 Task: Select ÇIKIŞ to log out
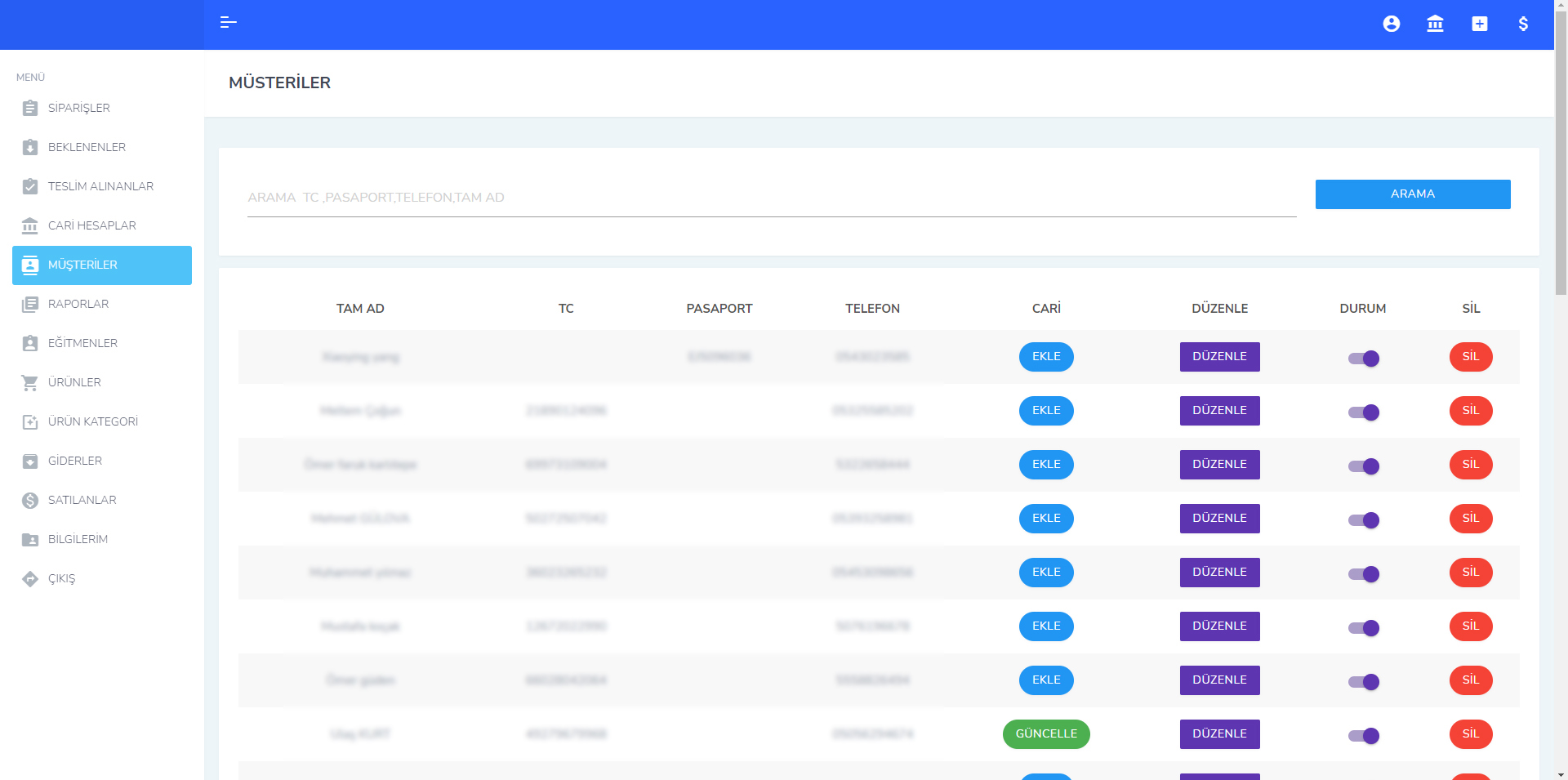point(102,578)
